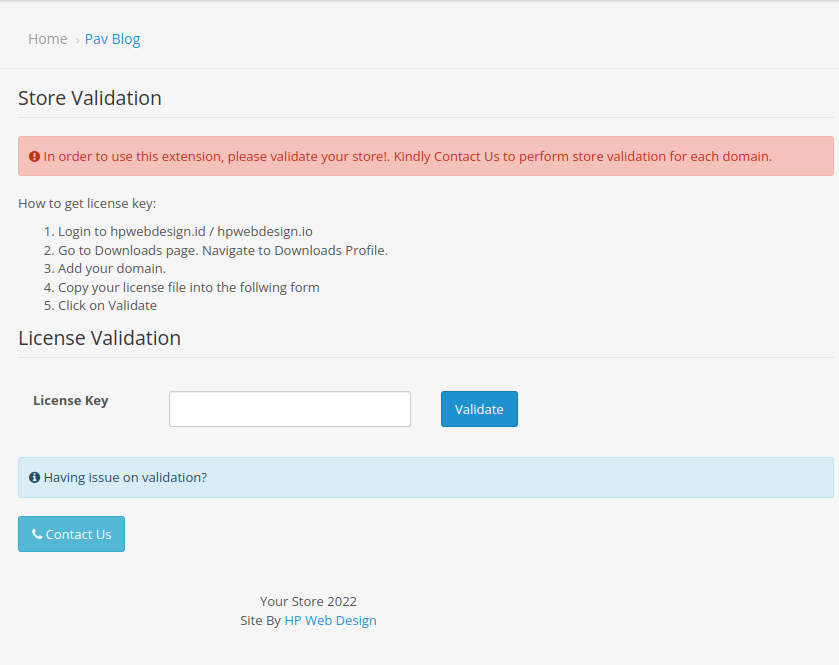Click the License Key label
839x665 pixels.
coord(71,400)
